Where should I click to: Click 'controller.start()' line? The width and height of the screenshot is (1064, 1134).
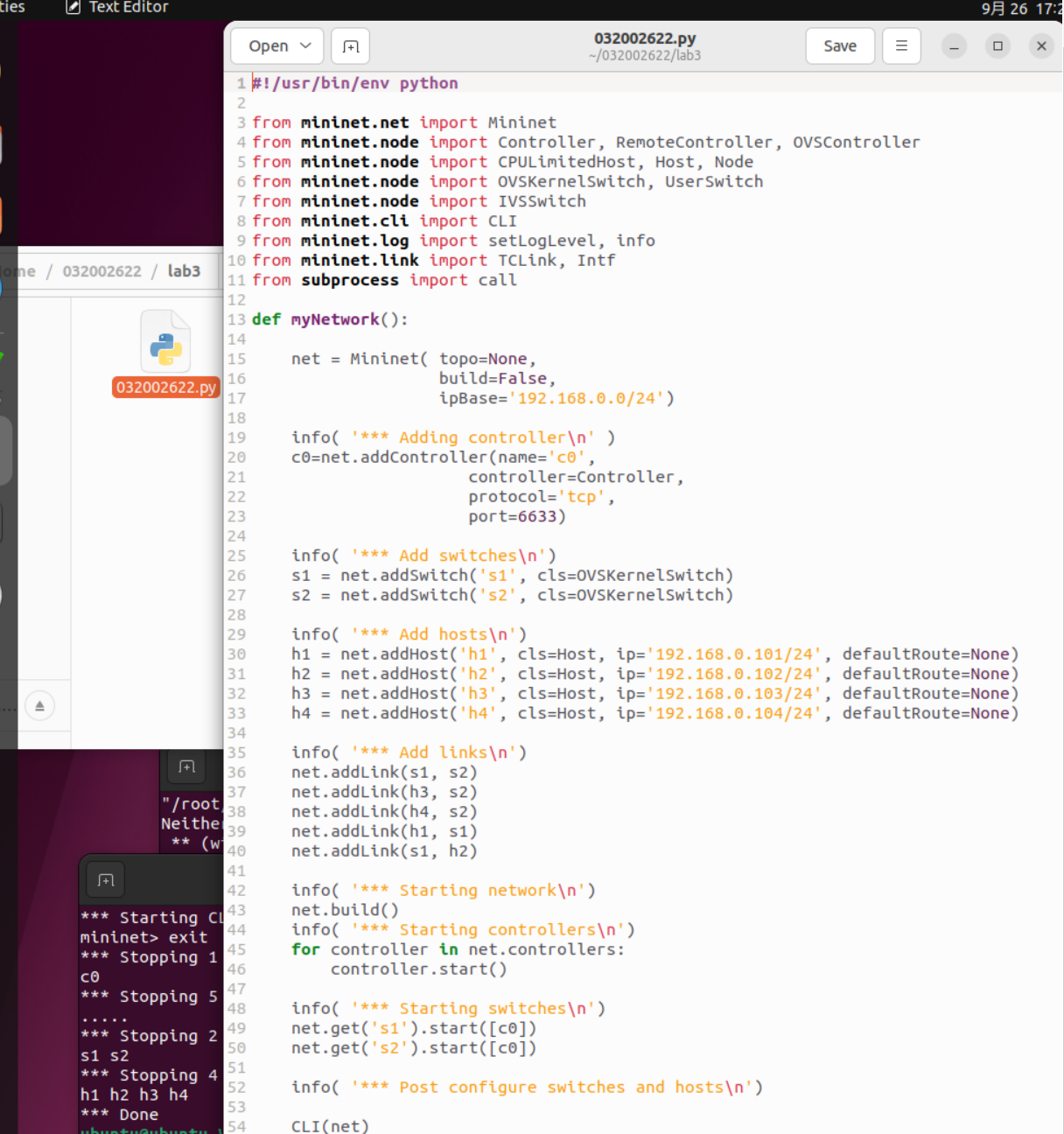418,969
